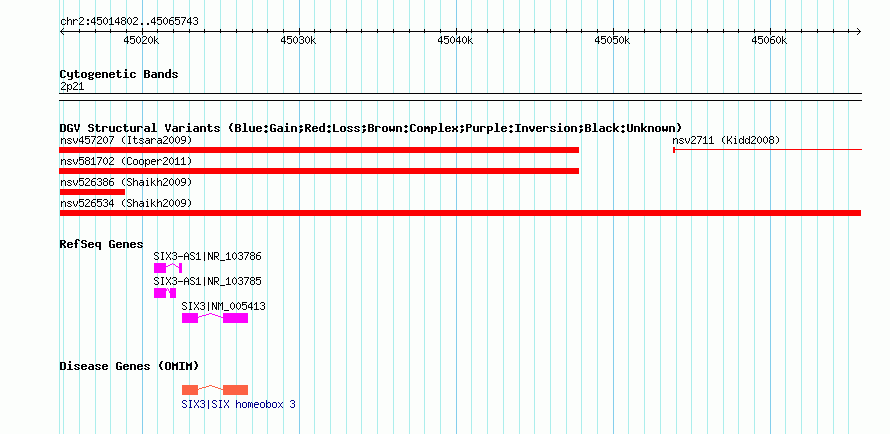Select the SIX3-AS1 NR_103785 magenta gene glyph
The image size is (890, 434).
pos(165,293)
